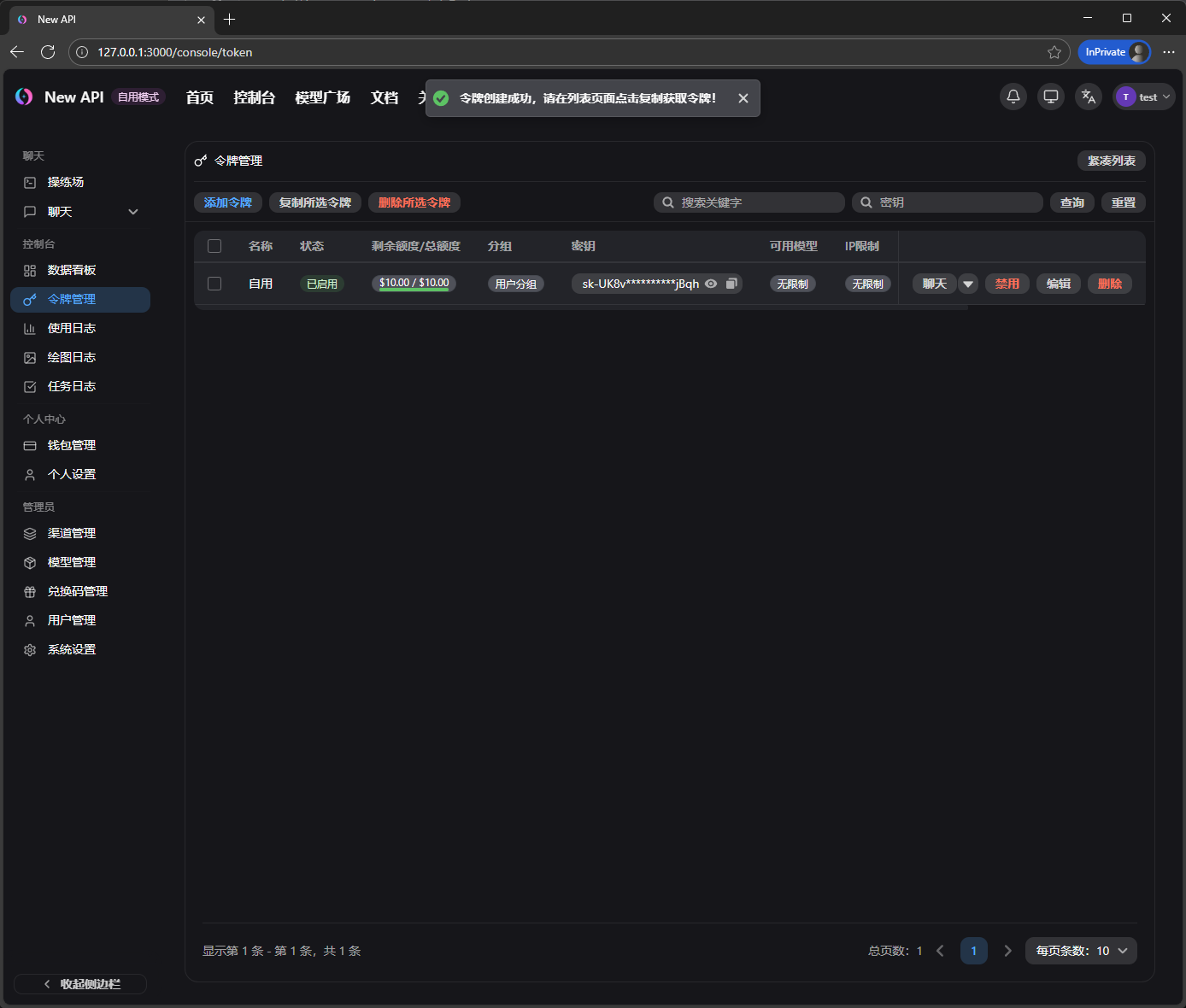Image resolution: width=1186 pixels, height=1008 pixels.
Task: Click the 搜索关键字 search field
Action: pos(757,202)
